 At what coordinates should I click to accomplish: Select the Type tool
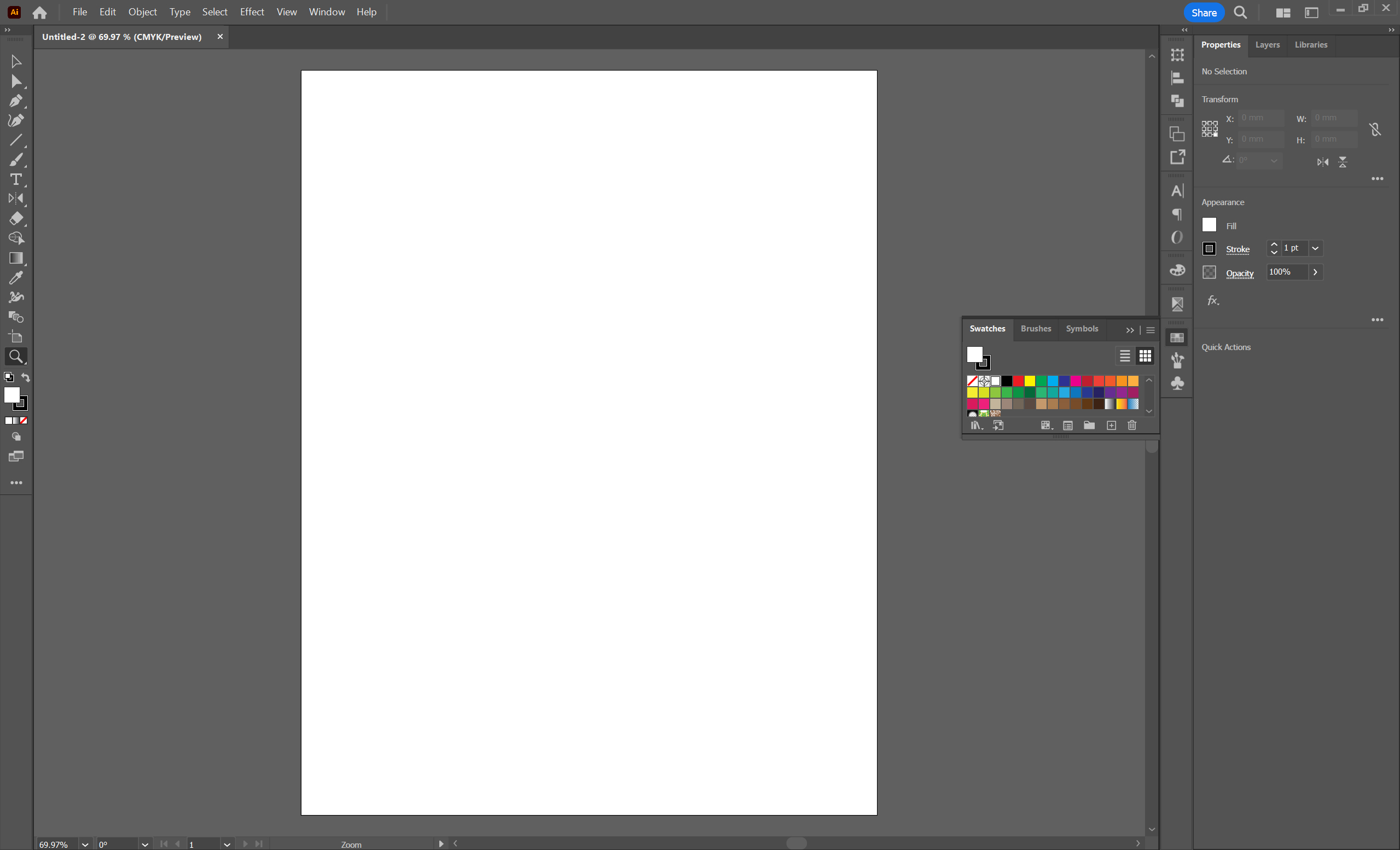pos(16,179)
